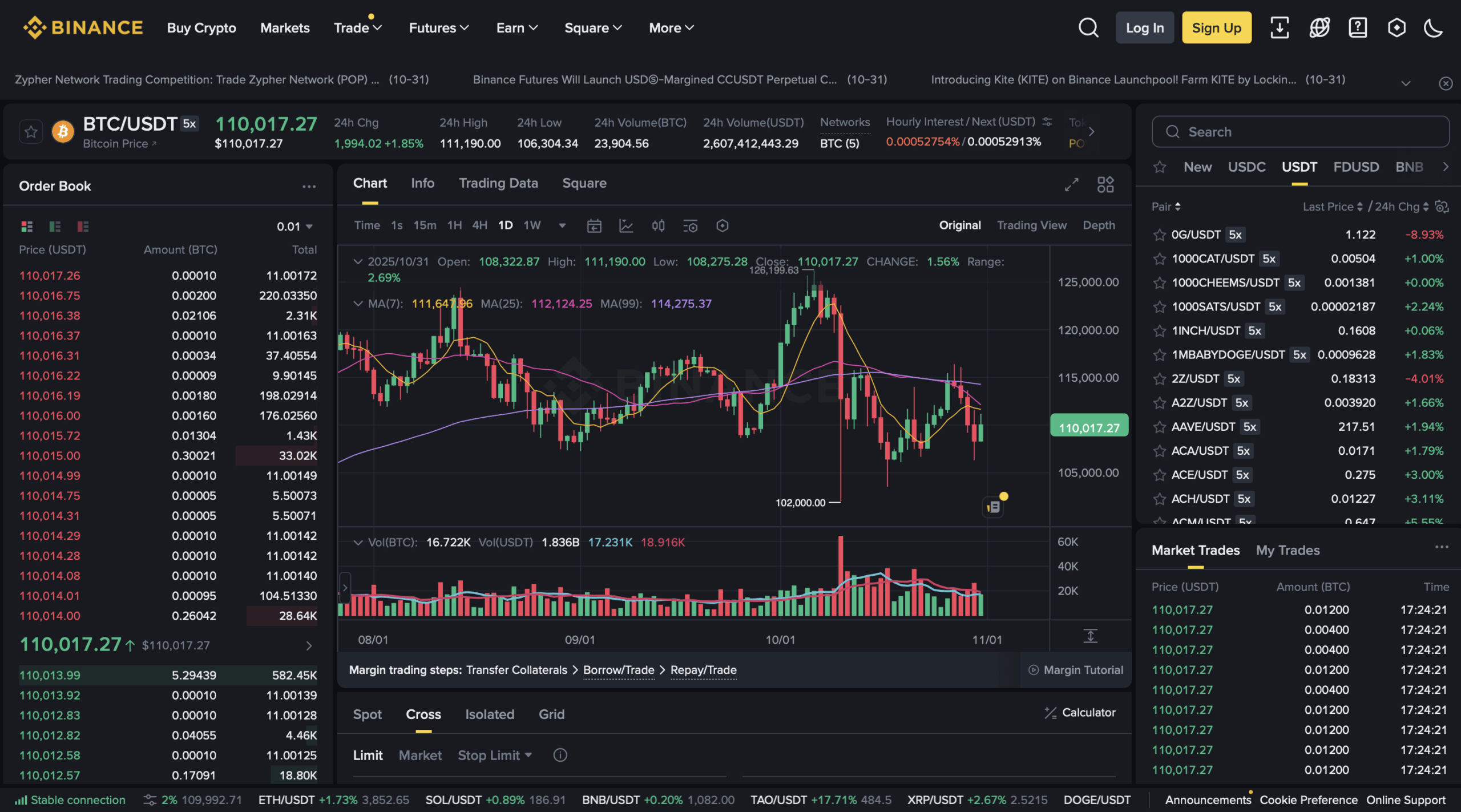Open the Stop Limit dropdown

(x=495, y=756)
